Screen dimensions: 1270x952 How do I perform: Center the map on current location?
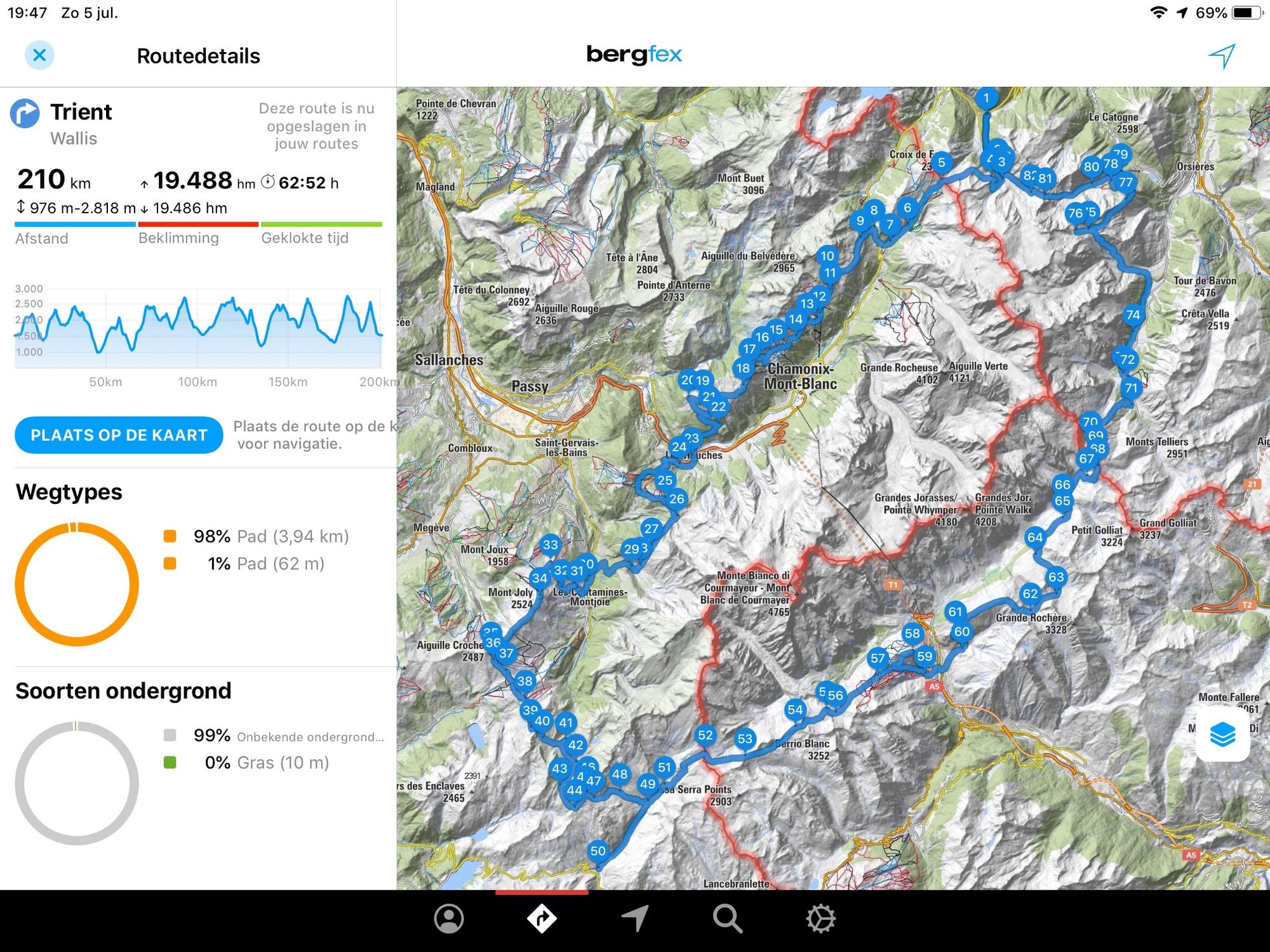[x=1223, y=55]
